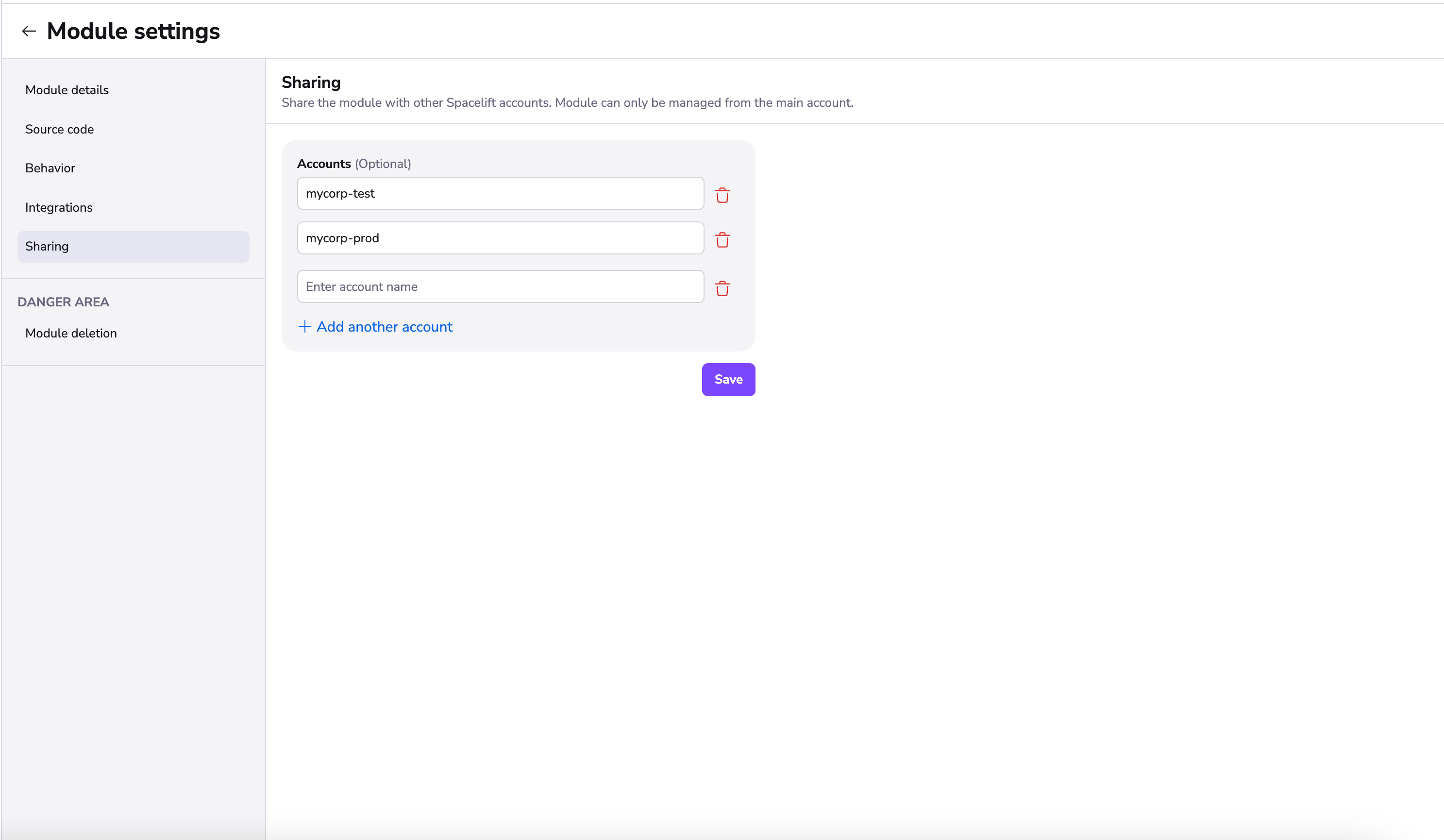The image size is (1444, 840).
Task: Open Module deletion under Danger Area
Action: (x=71, y=334)
